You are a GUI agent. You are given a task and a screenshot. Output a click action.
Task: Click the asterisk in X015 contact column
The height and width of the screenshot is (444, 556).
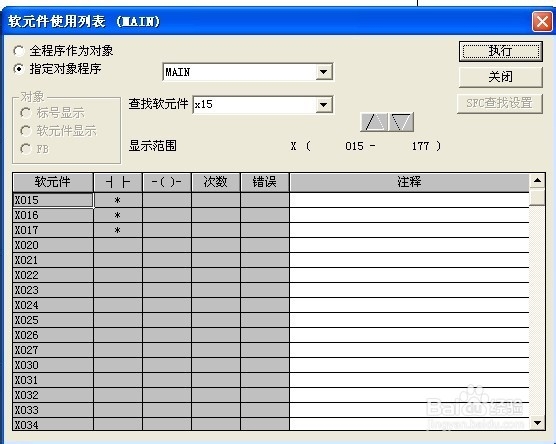(x=118, y=201)
